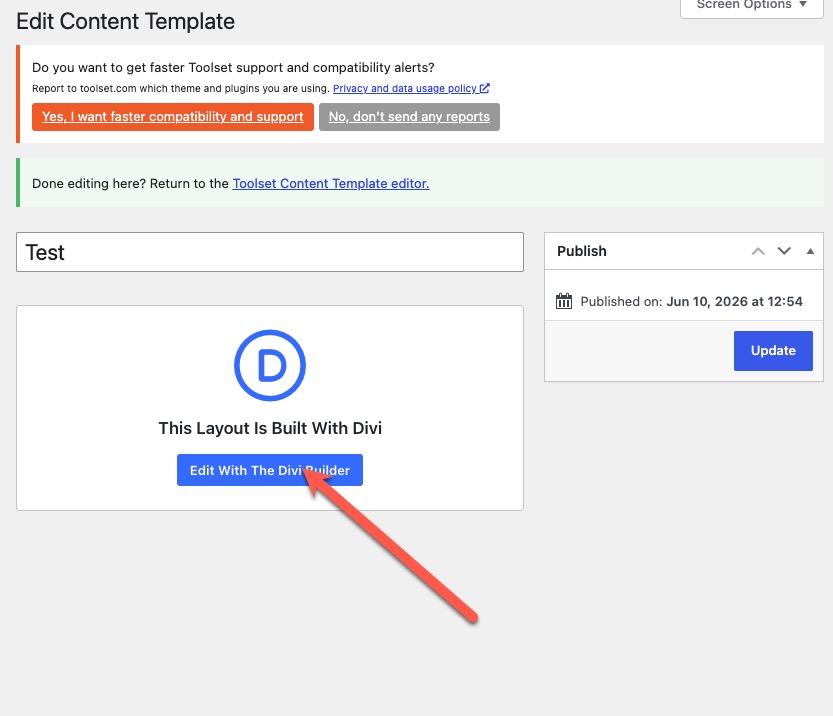Click the Published on date text
Screen dimensions: 833x716
tap(734, 301)
